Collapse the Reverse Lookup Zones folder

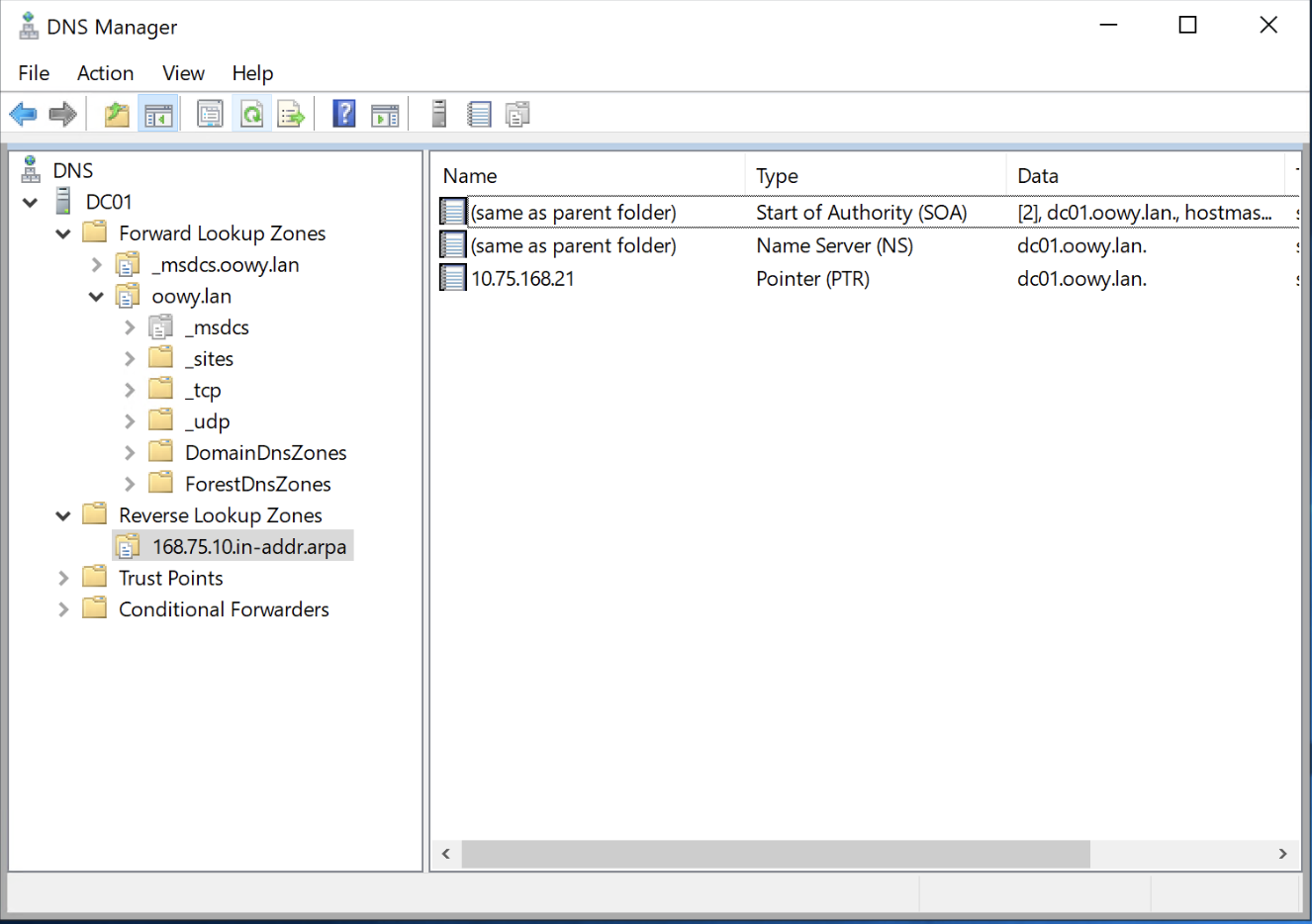coord(63,515)
